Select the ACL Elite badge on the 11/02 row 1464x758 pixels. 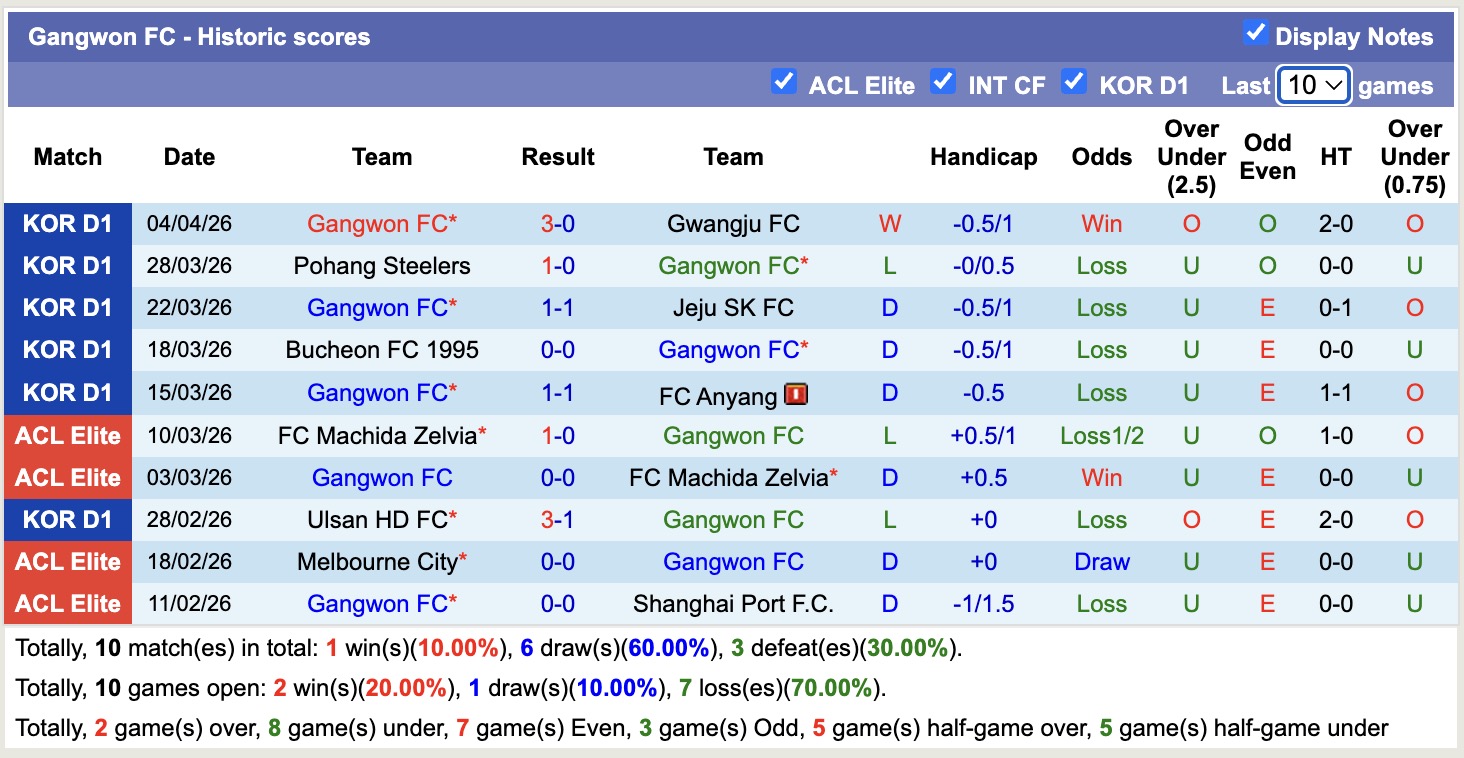(67, 603)
